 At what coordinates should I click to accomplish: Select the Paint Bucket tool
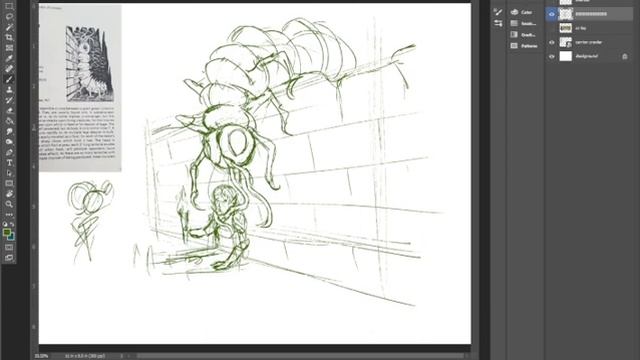point(9,121)
